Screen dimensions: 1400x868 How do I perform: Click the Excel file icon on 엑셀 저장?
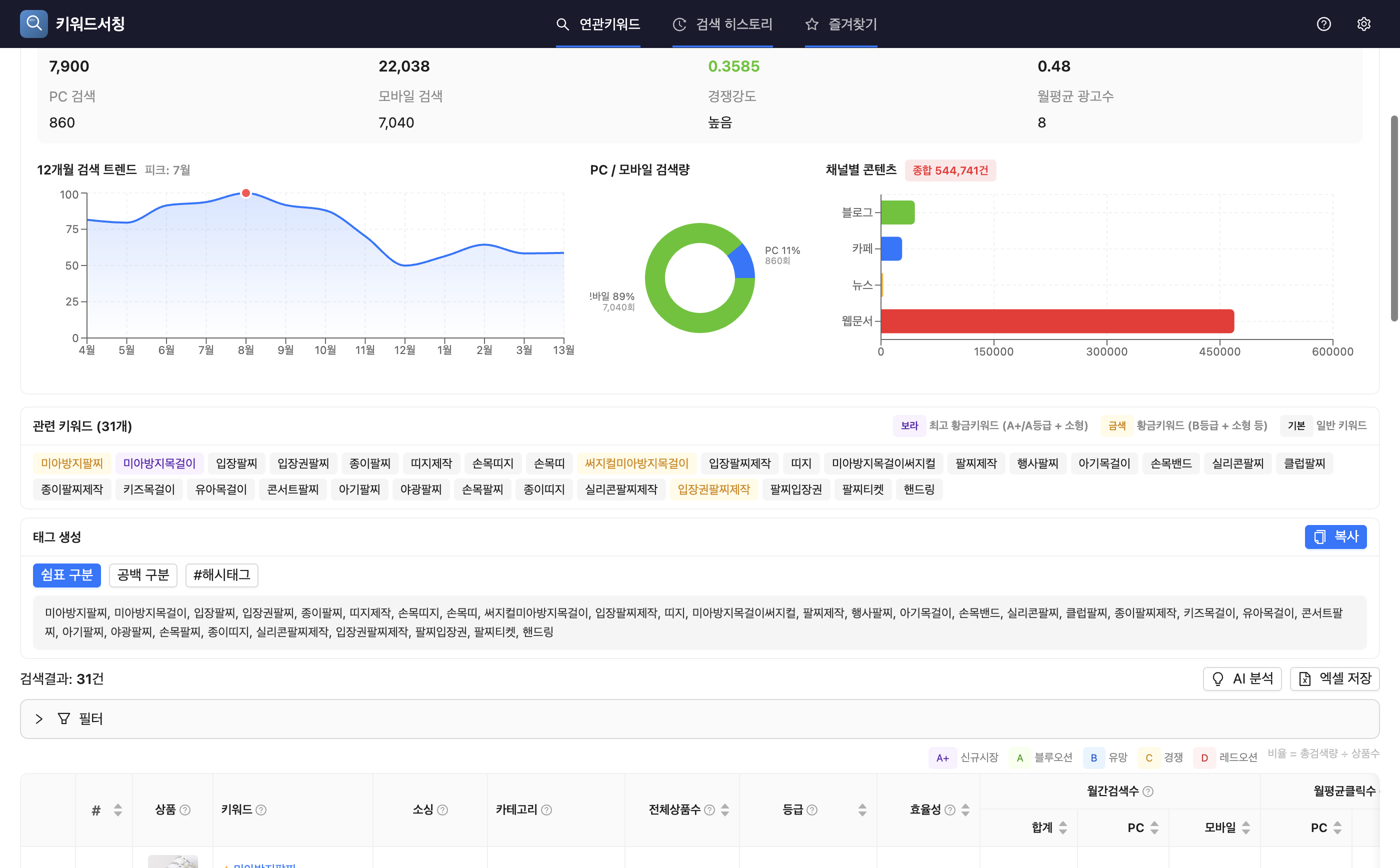pos(1305,678)
